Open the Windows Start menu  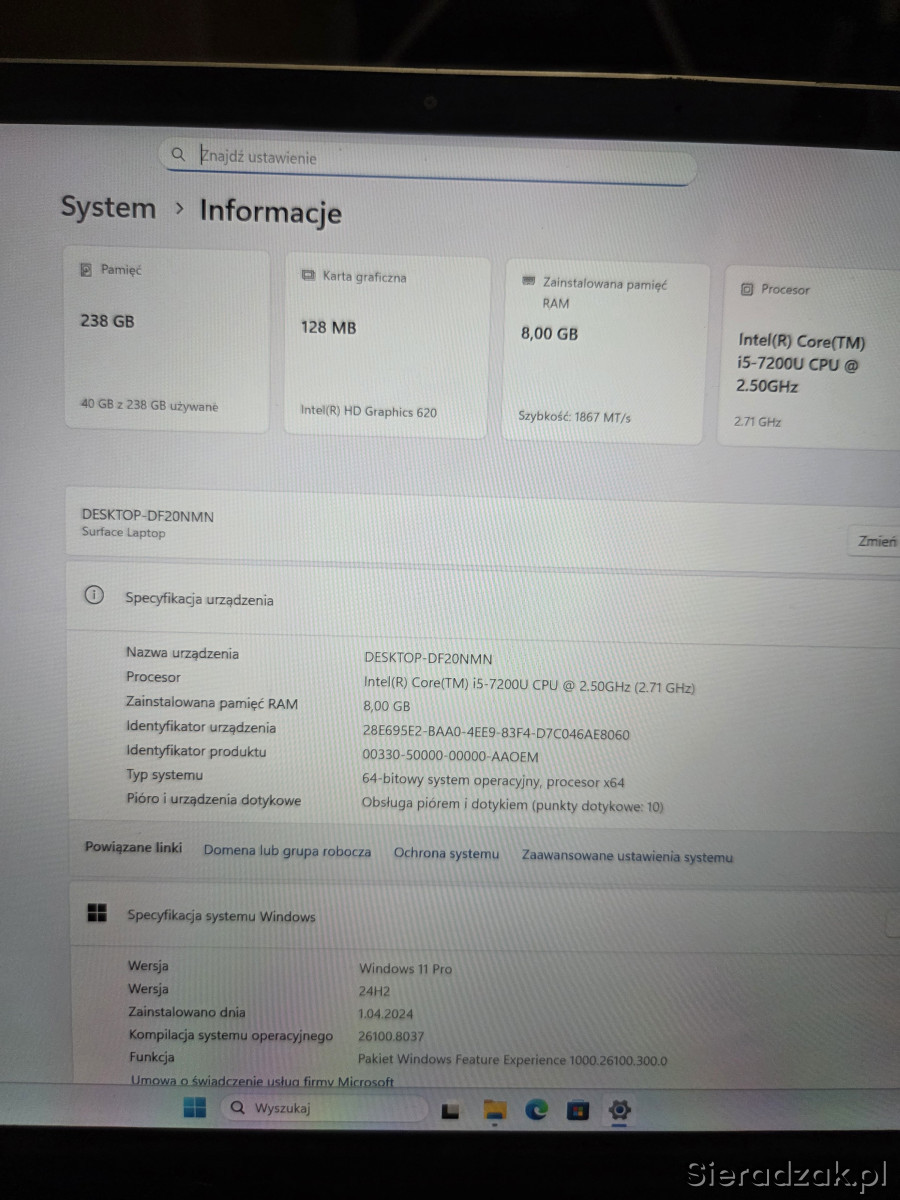[x=195, y=1107]
